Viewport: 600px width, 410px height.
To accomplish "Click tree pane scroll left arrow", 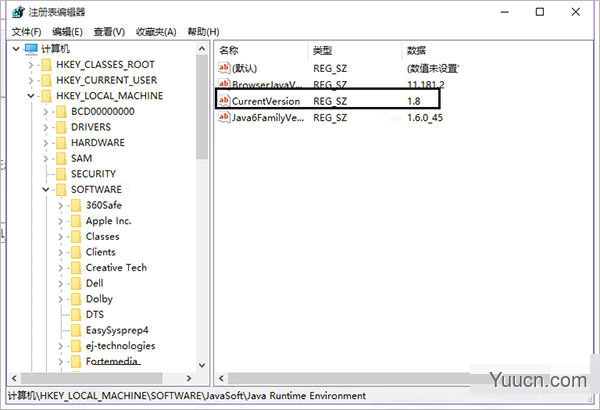I will point(14,378).
